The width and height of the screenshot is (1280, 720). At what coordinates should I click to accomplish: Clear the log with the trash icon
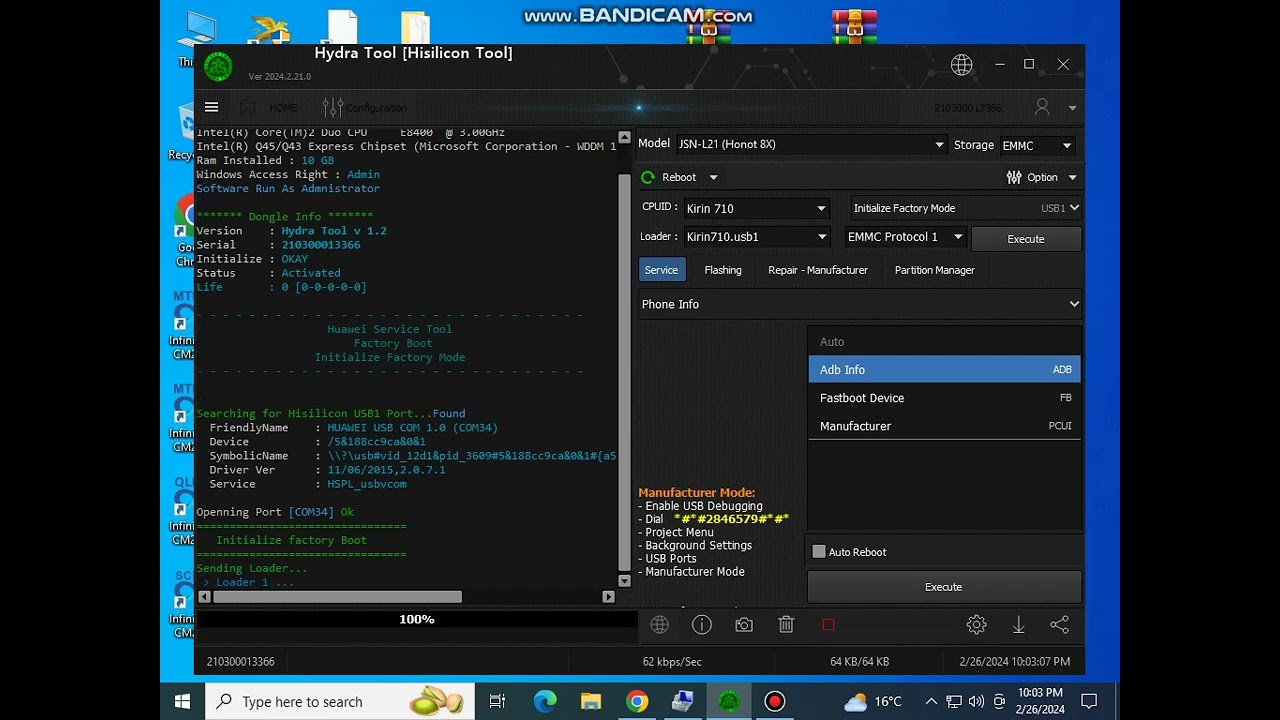click(x=786, y=625)
